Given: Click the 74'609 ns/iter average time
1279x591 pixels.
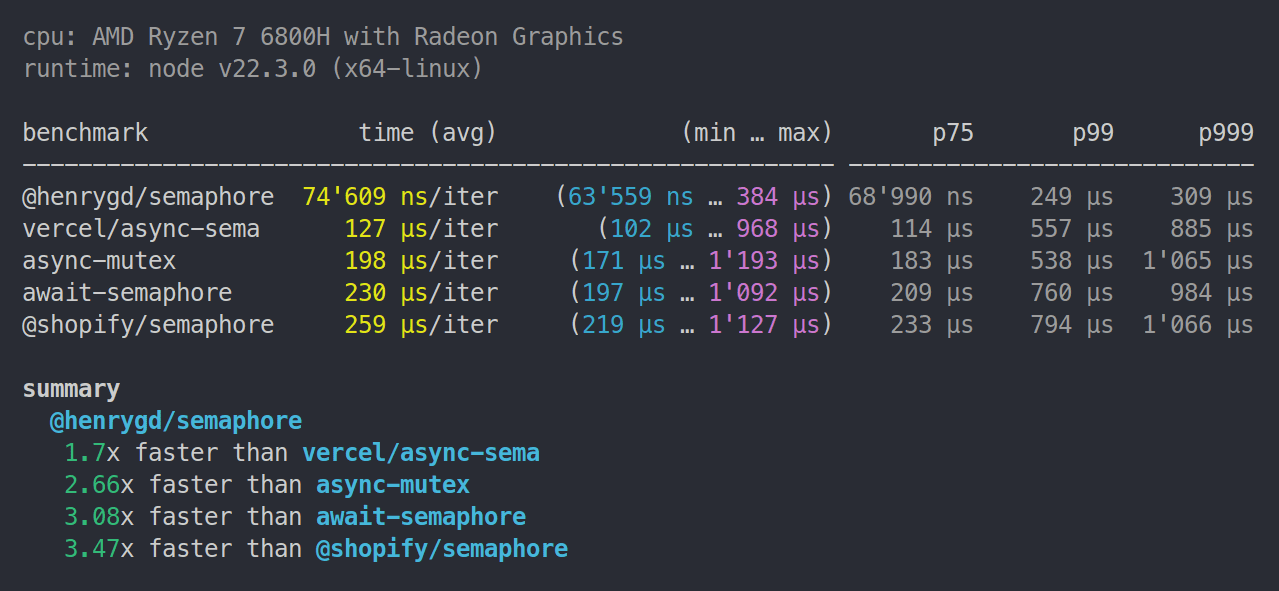Looking at the screenshot, I should tap(400, 197).
